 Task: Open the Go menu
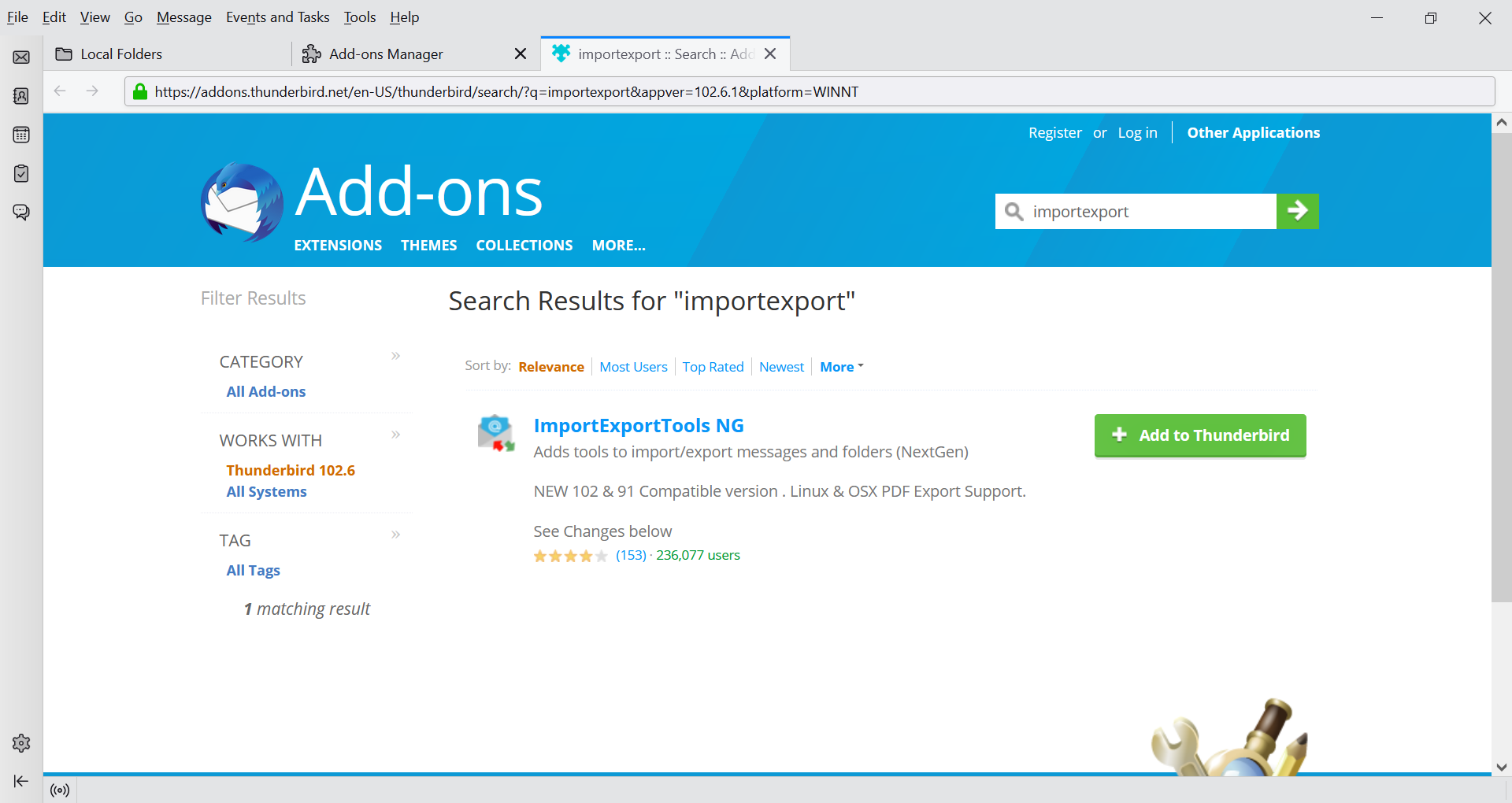133,17
